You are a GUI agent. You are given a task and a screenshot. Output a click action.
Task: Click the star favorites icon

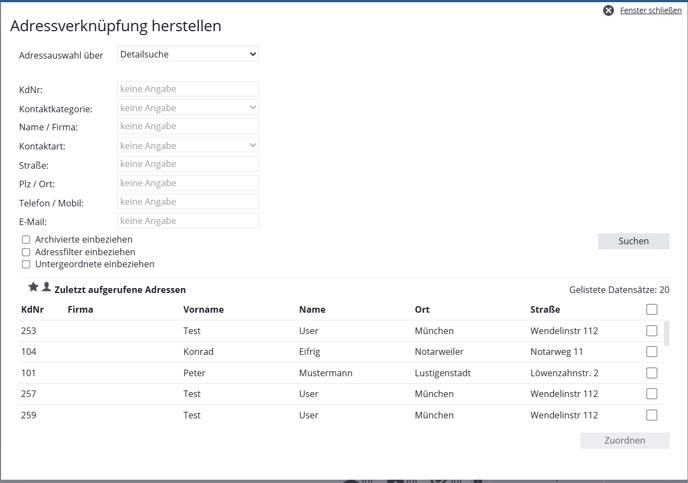[33, 287]
